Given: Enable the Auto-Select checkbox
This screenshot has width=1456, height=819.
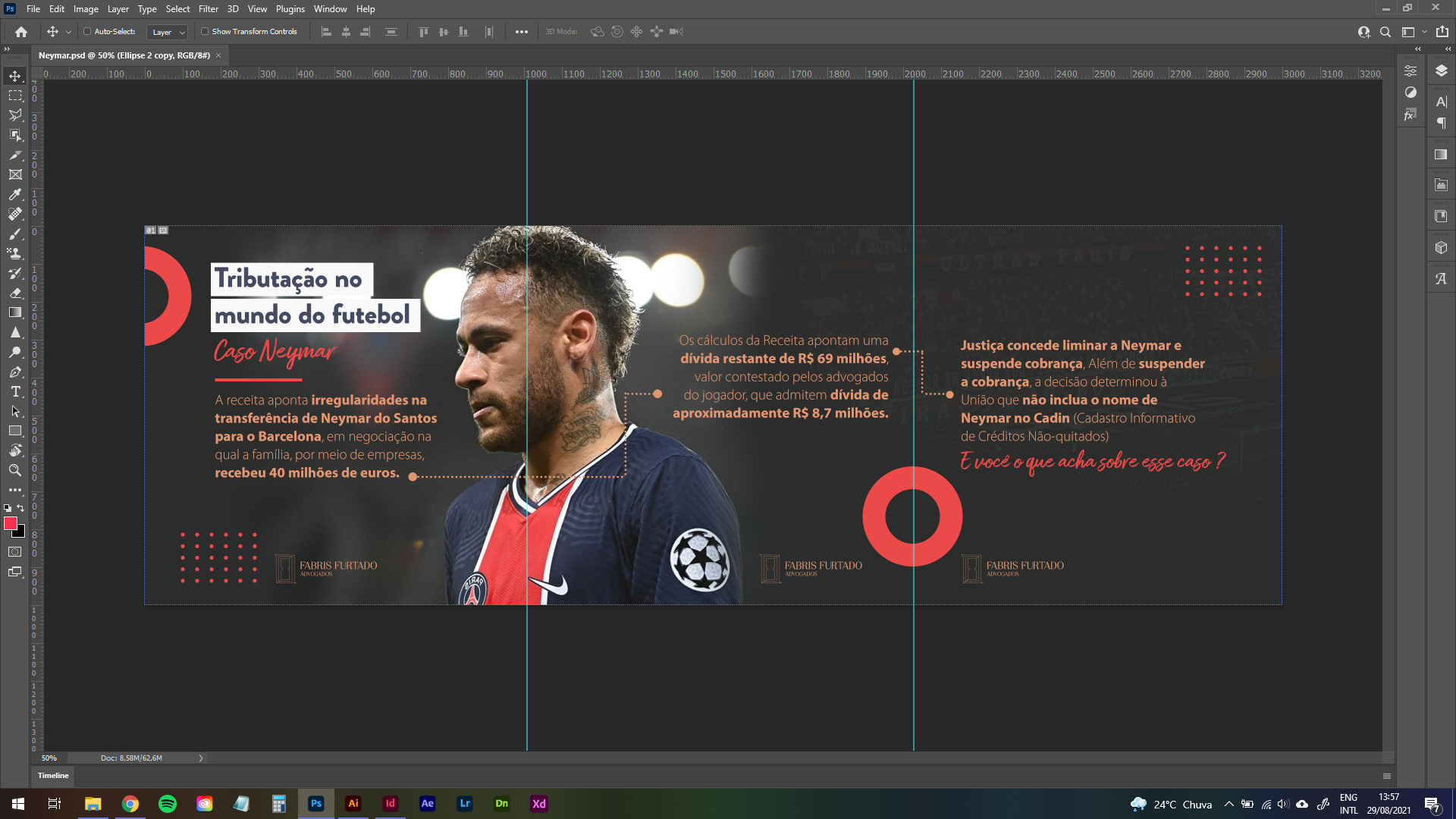Looking at the screenshot, I should point(88,32).
